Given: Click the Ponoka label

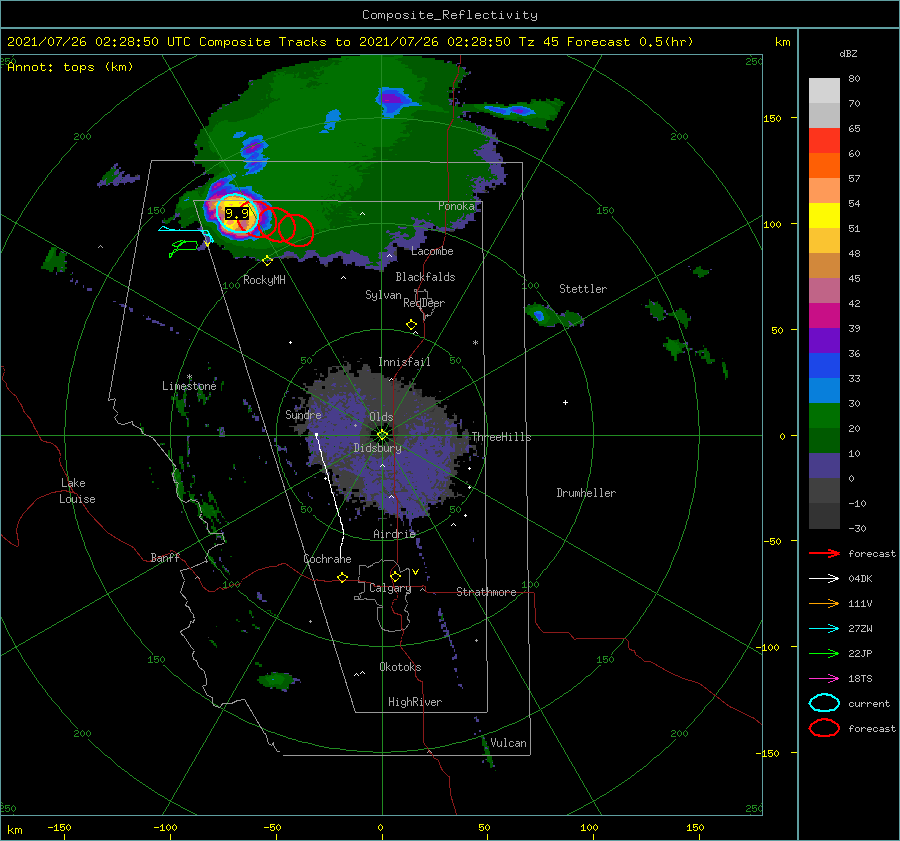Looking at the screenshot, I should [x=456, y=206].
